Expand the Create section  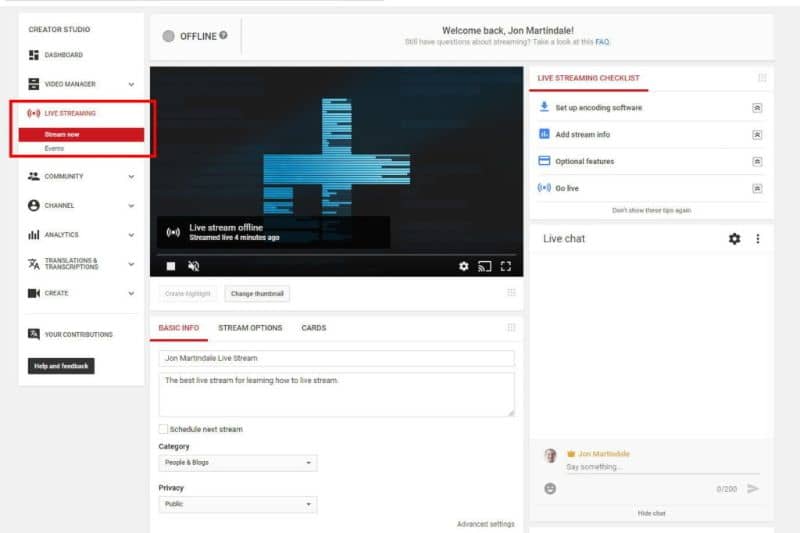coord(131,293)
